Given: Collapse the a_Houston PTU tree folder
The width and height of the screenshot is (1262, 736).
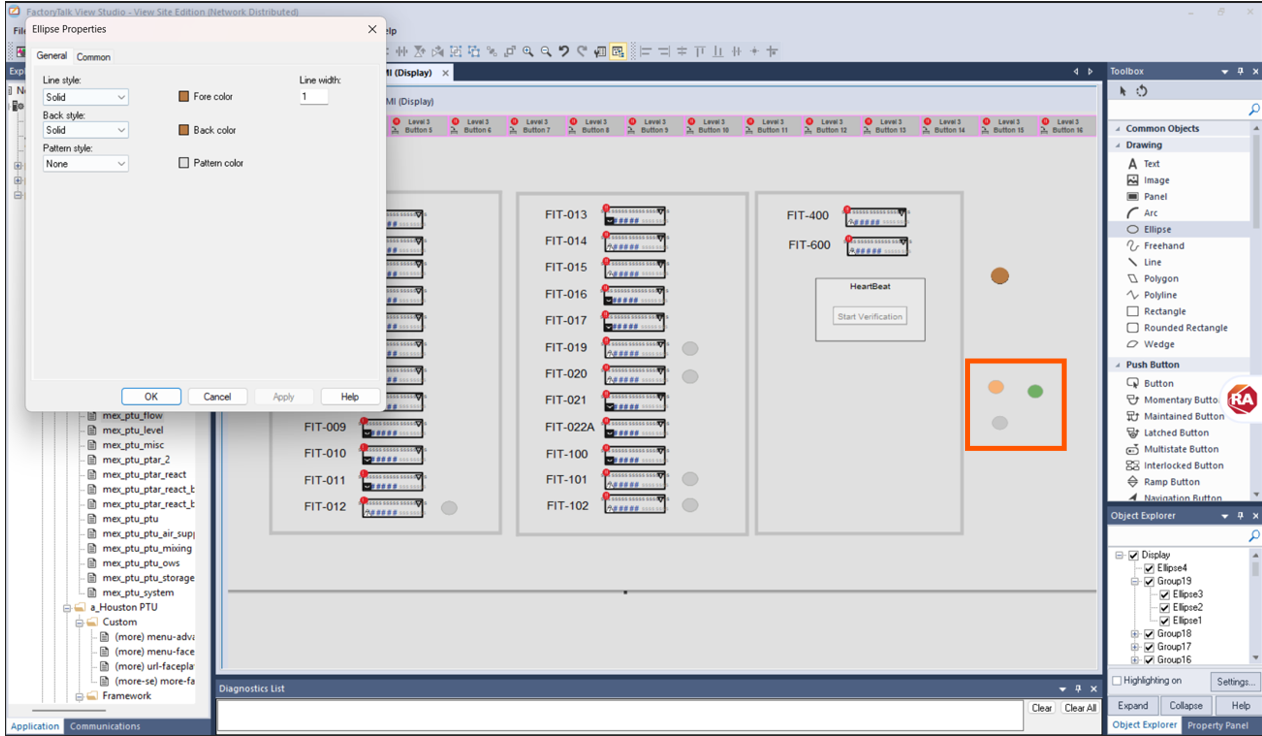Looking at the screenshot, I should pos(67,607).
